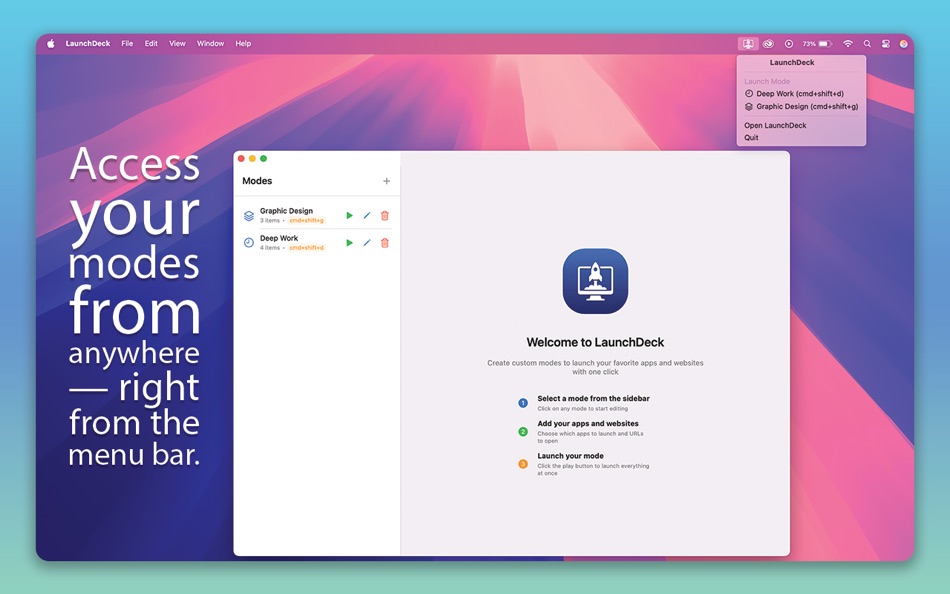
Task: Click the Siri icon in menu bar
Action: point(903,44)
